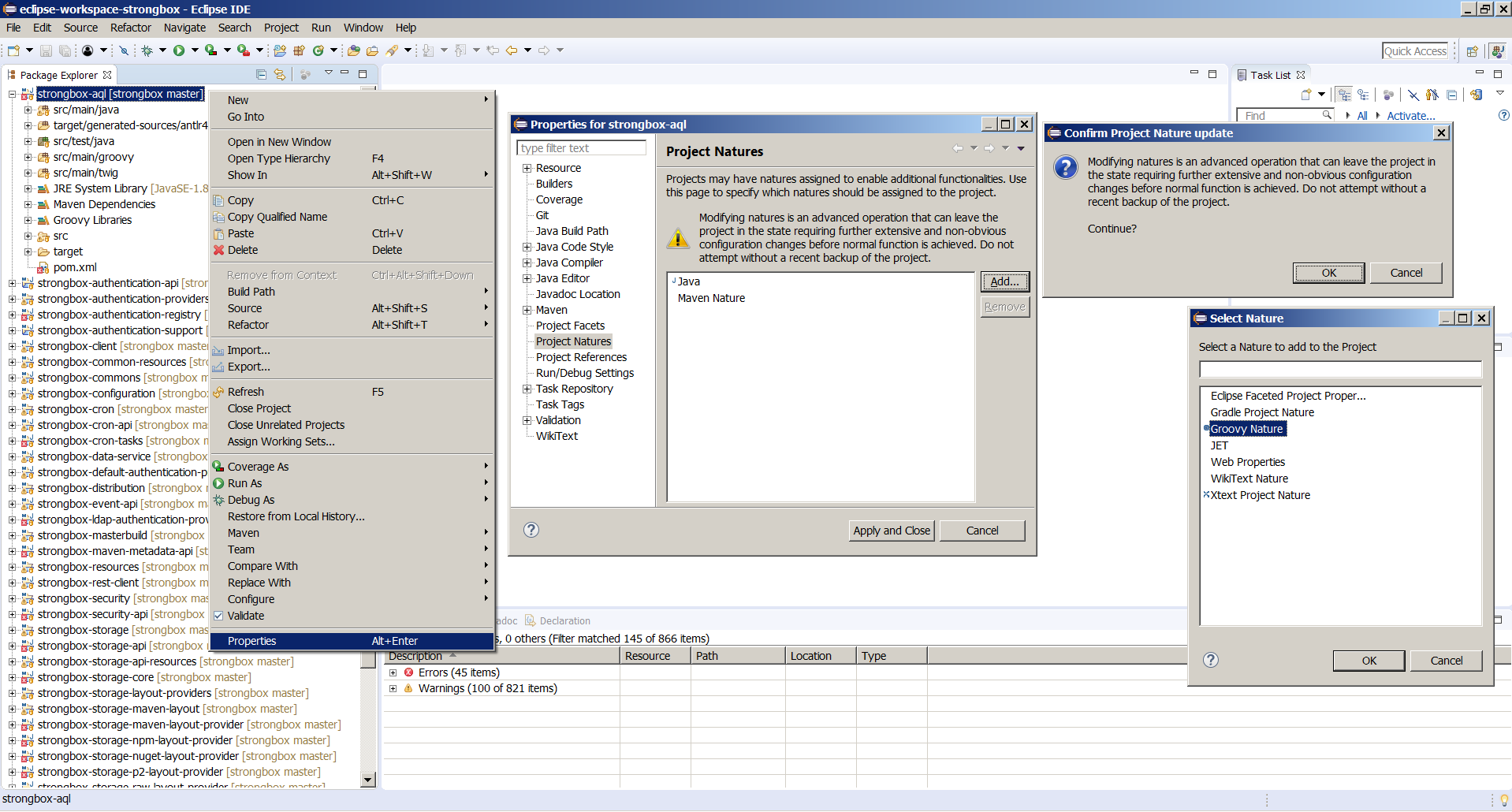This screenshot has width=1512, height=812.
Task: Click help icon in Select Nature dialog
Action: point(1211,660)
